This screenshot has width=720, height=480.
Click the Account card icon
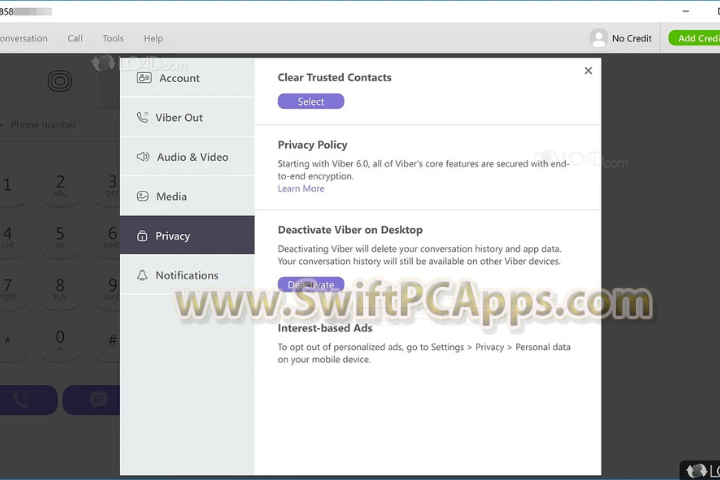point(144,78)
